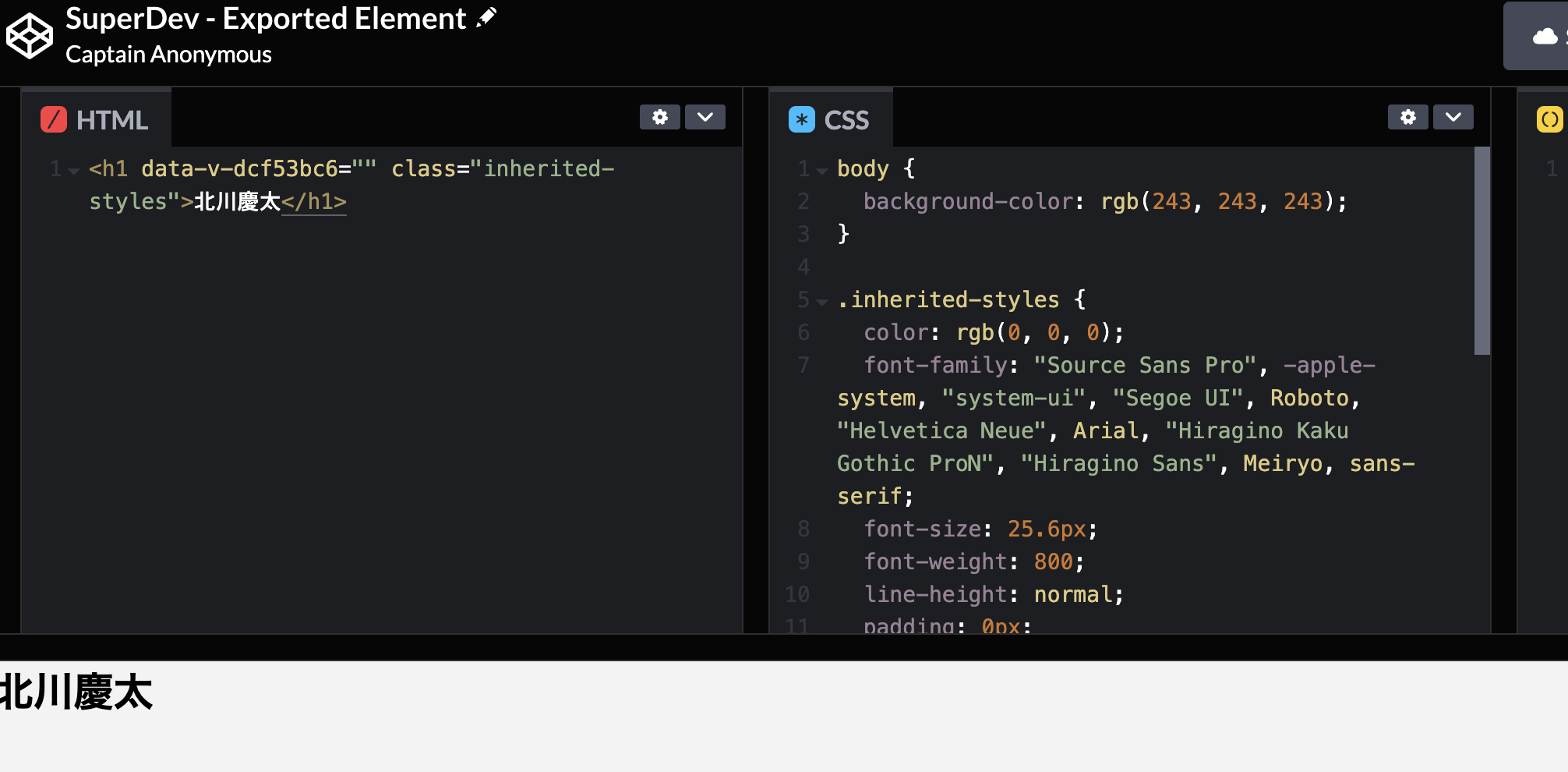
Task: Click the blue CSS asterisk icon
Action: pyautogui.click(x=802, y=119)
